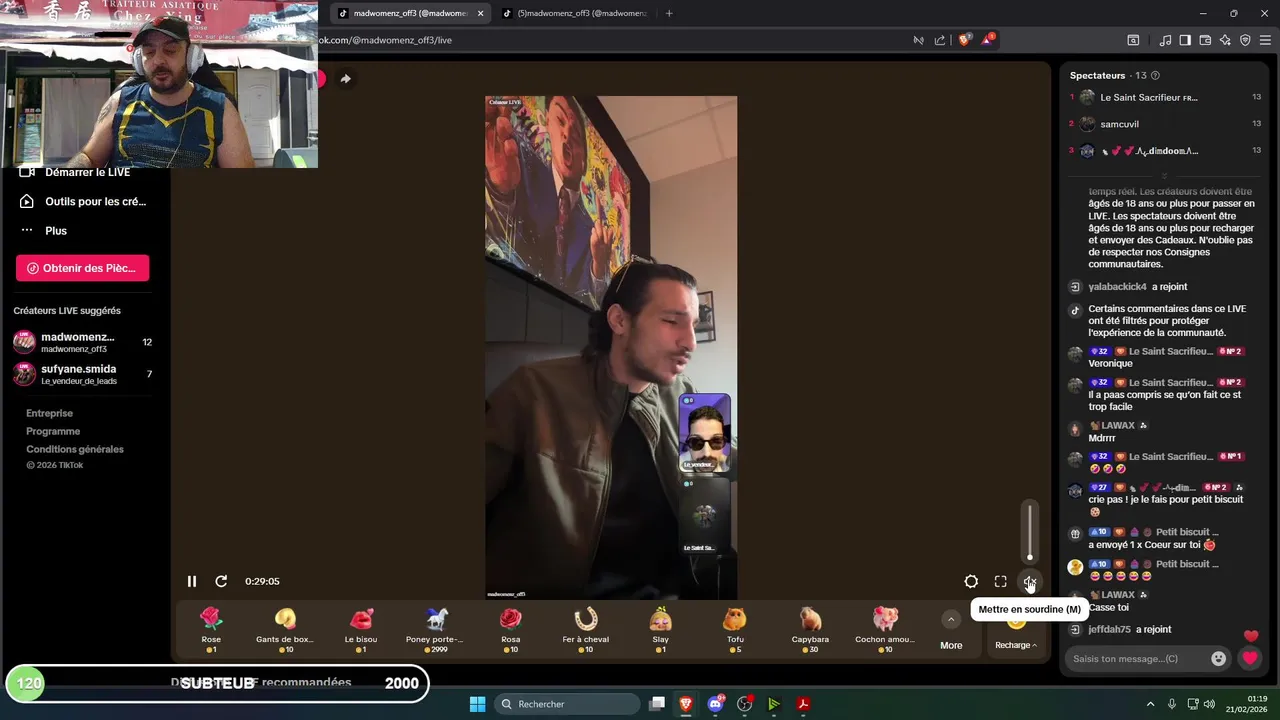Send the Poney porte-bonheur gift

pyautogui.click(x=435, y=629)
